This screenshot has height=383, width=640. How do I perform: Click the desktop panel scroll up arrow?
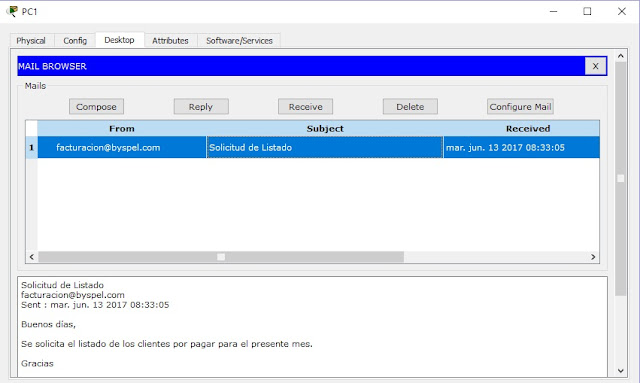coord(621,56)
